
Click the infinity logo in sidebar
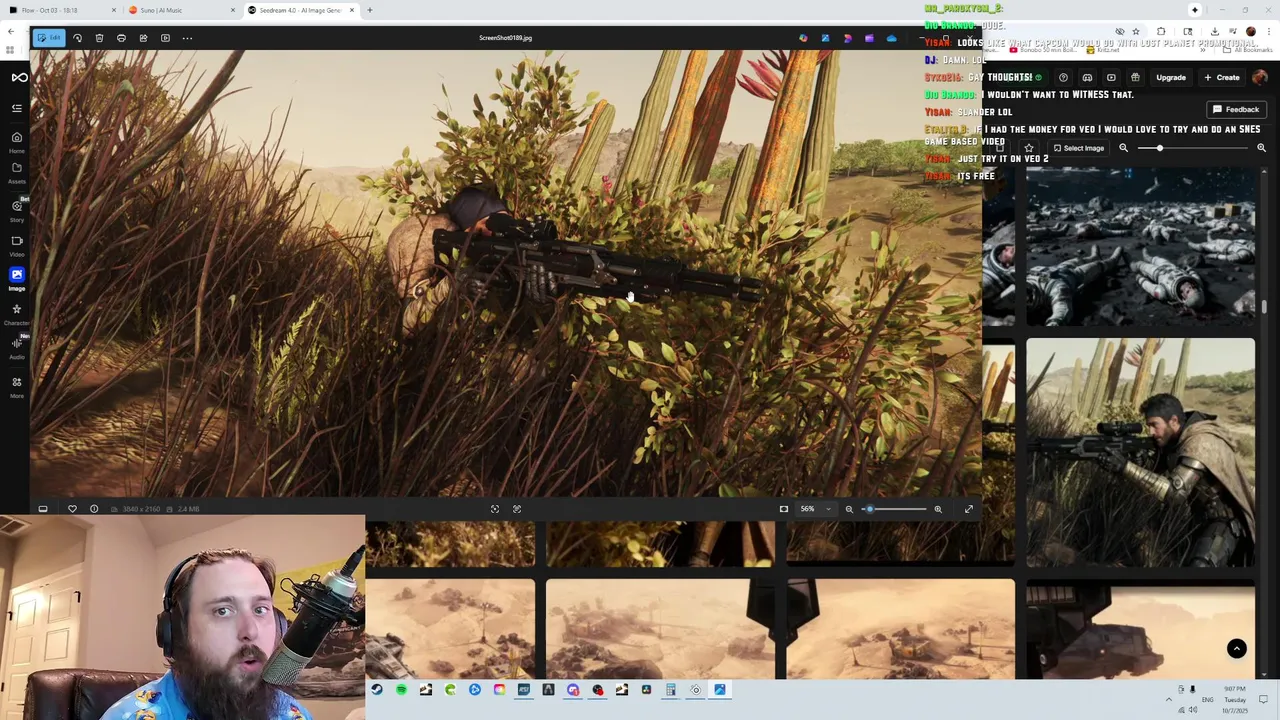click(x=19, y=77)
